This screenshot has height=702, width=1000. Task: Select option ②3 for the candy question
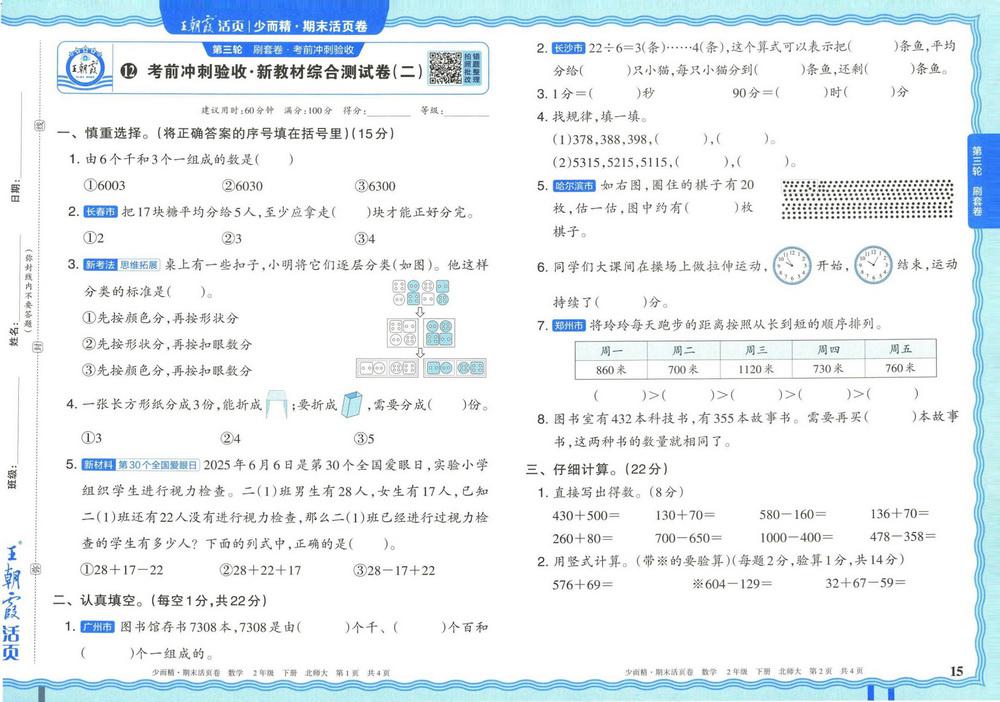point(232,238)
